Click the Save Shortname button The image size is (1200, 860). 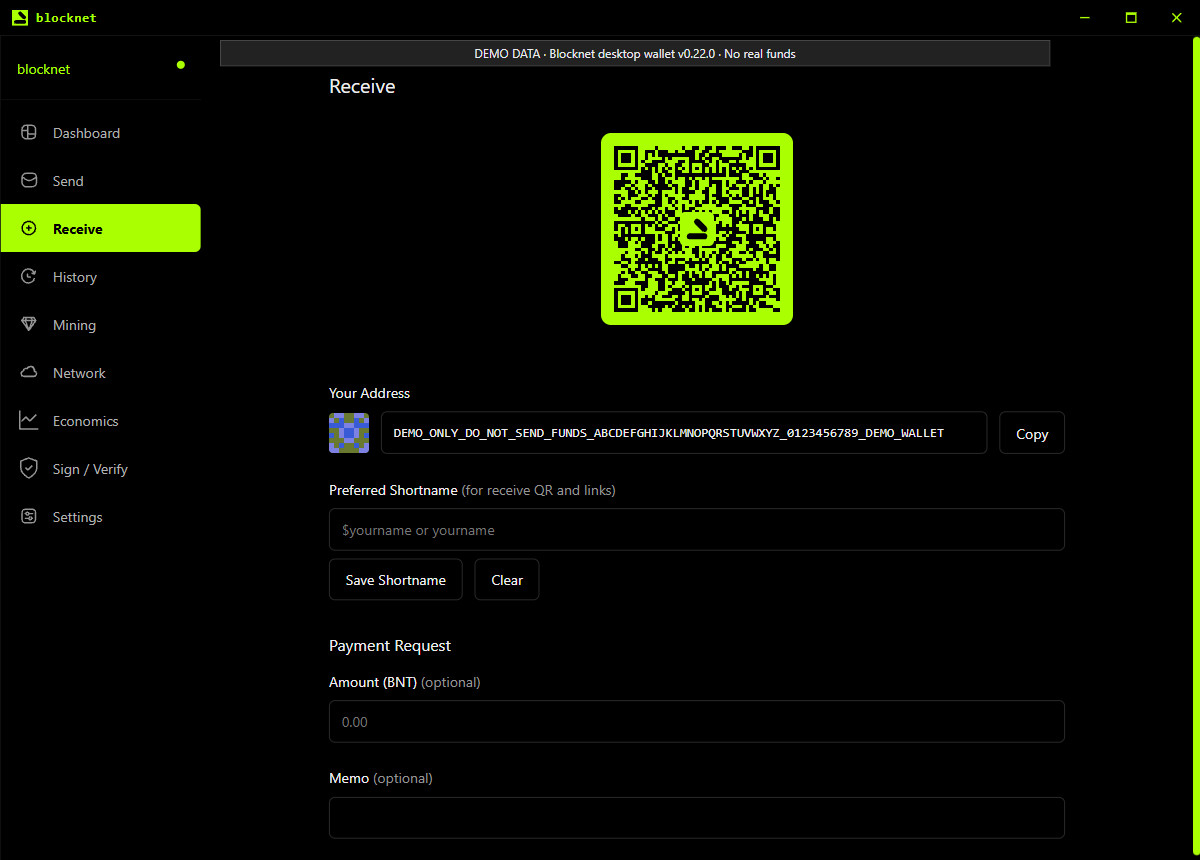pyautogui.click(x=396, y=580)
